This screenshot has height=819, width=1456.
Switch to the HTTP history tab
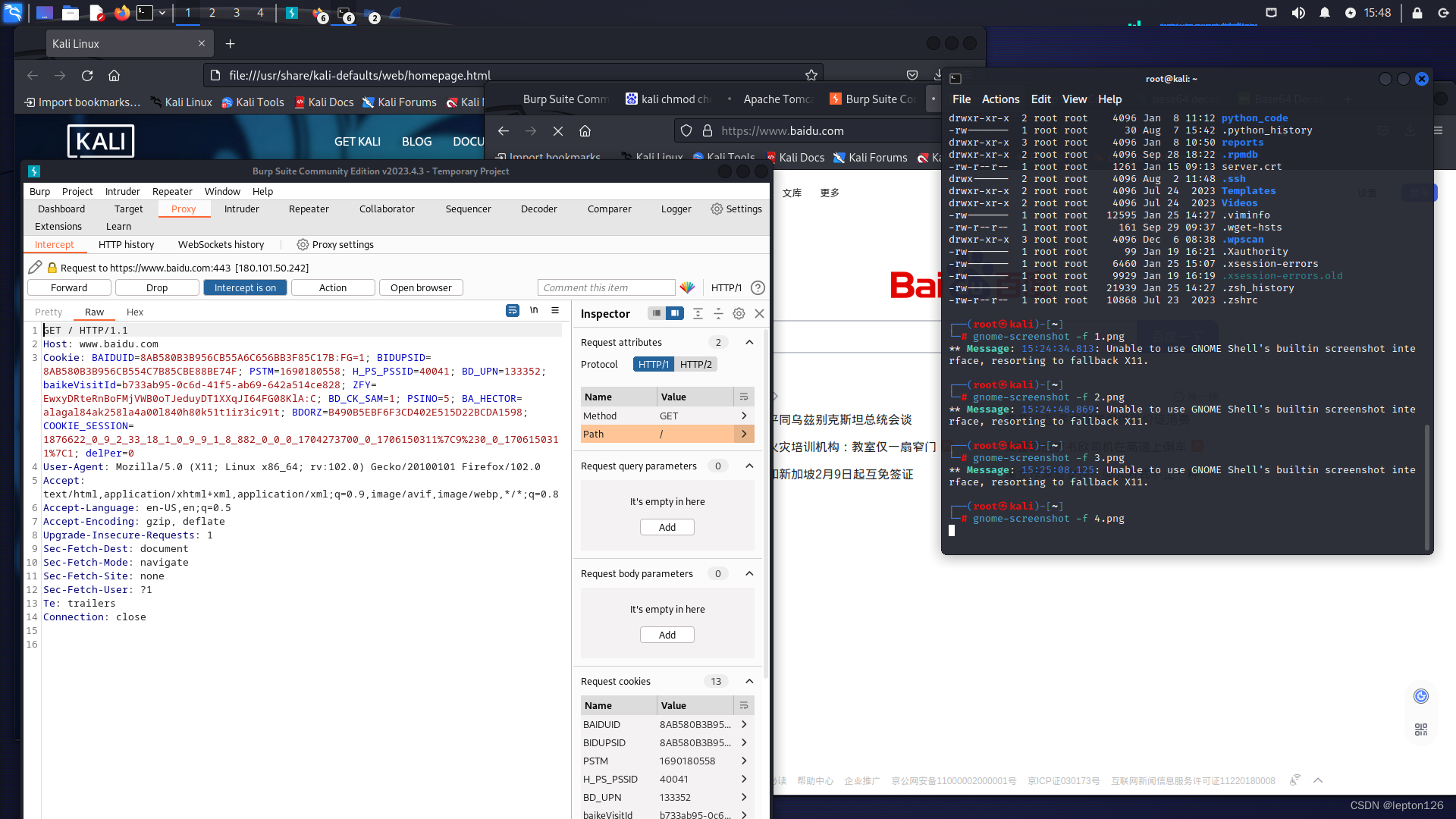coord(126,244)
